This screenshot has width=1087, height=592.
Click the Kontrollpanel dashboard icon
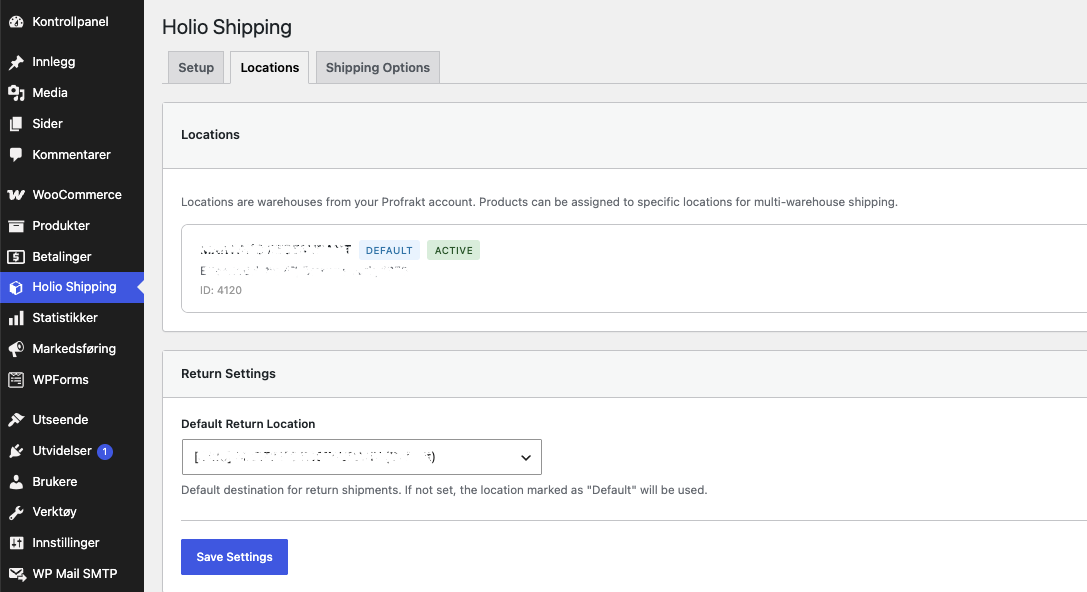(x=16, y=21)
